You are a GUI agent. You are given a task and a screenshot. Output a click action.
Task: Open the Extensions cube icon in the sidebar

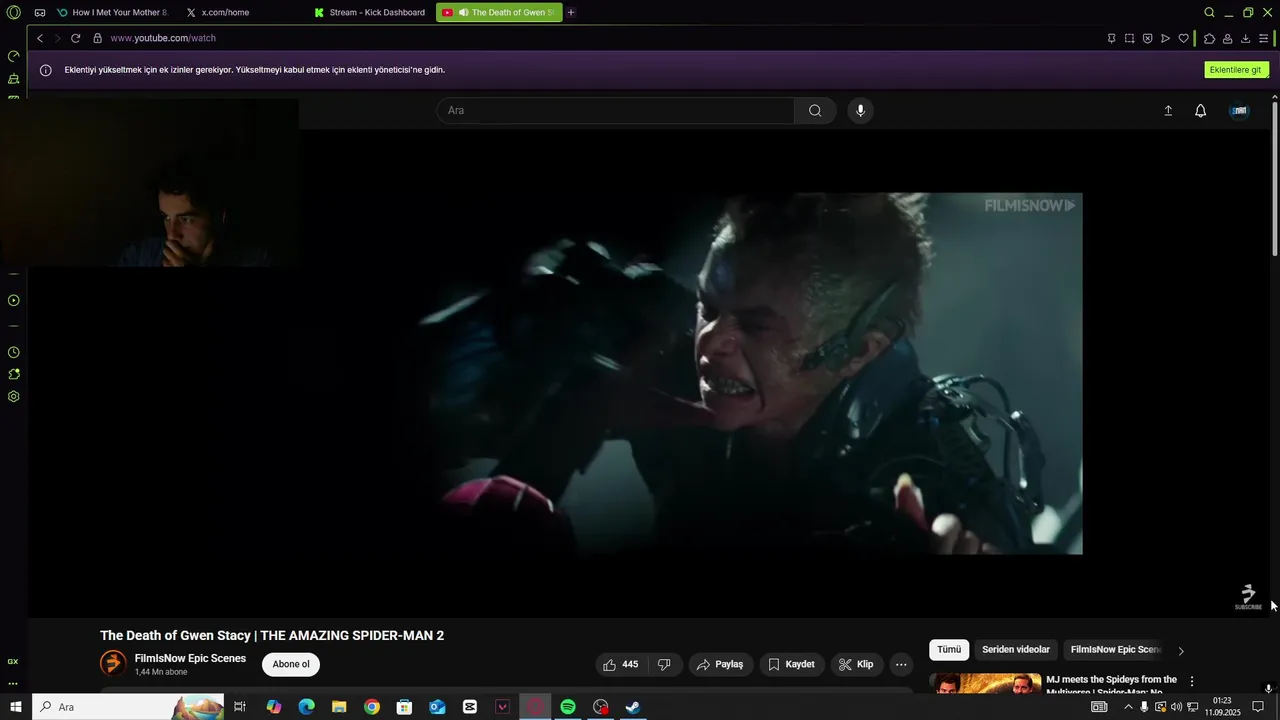pos(14,374)
